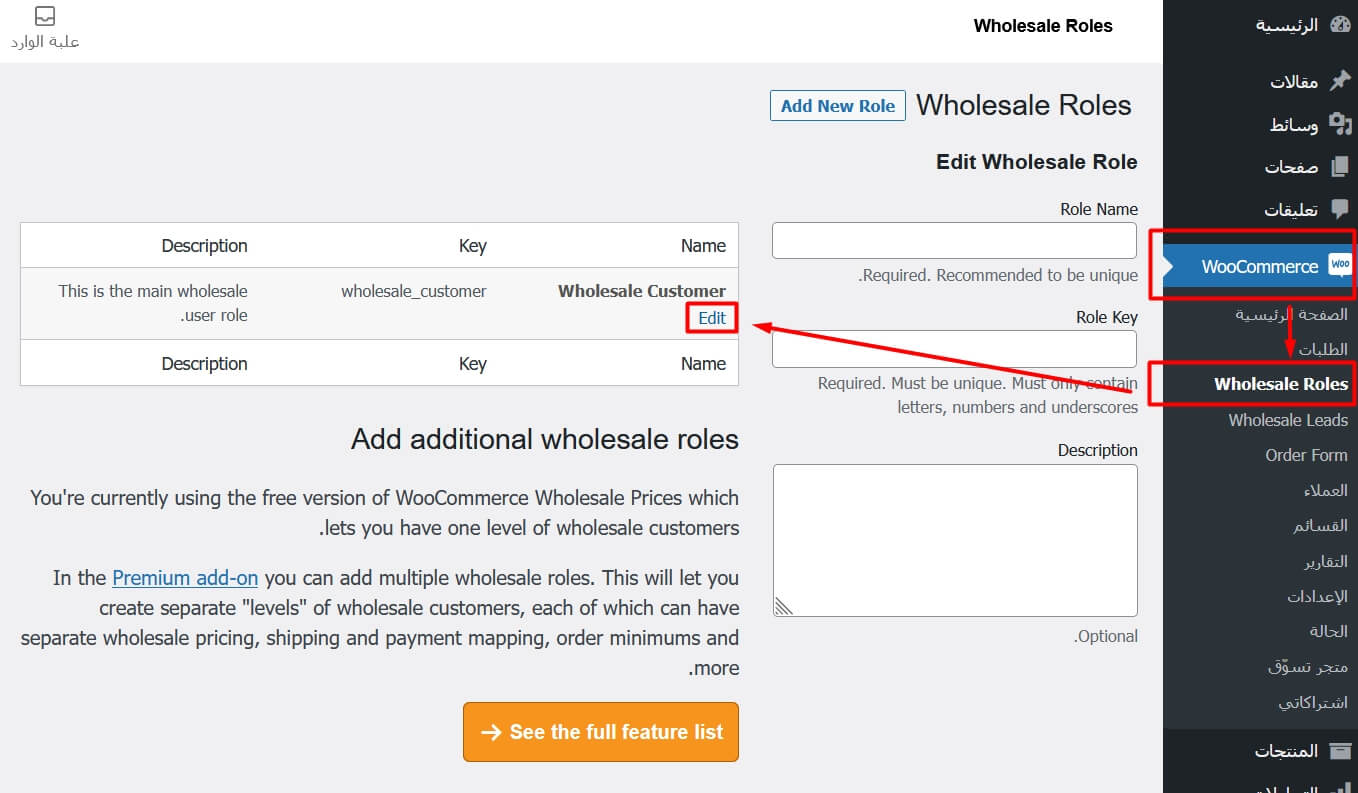Focus the Role Name text field

(x=955, y=241)
